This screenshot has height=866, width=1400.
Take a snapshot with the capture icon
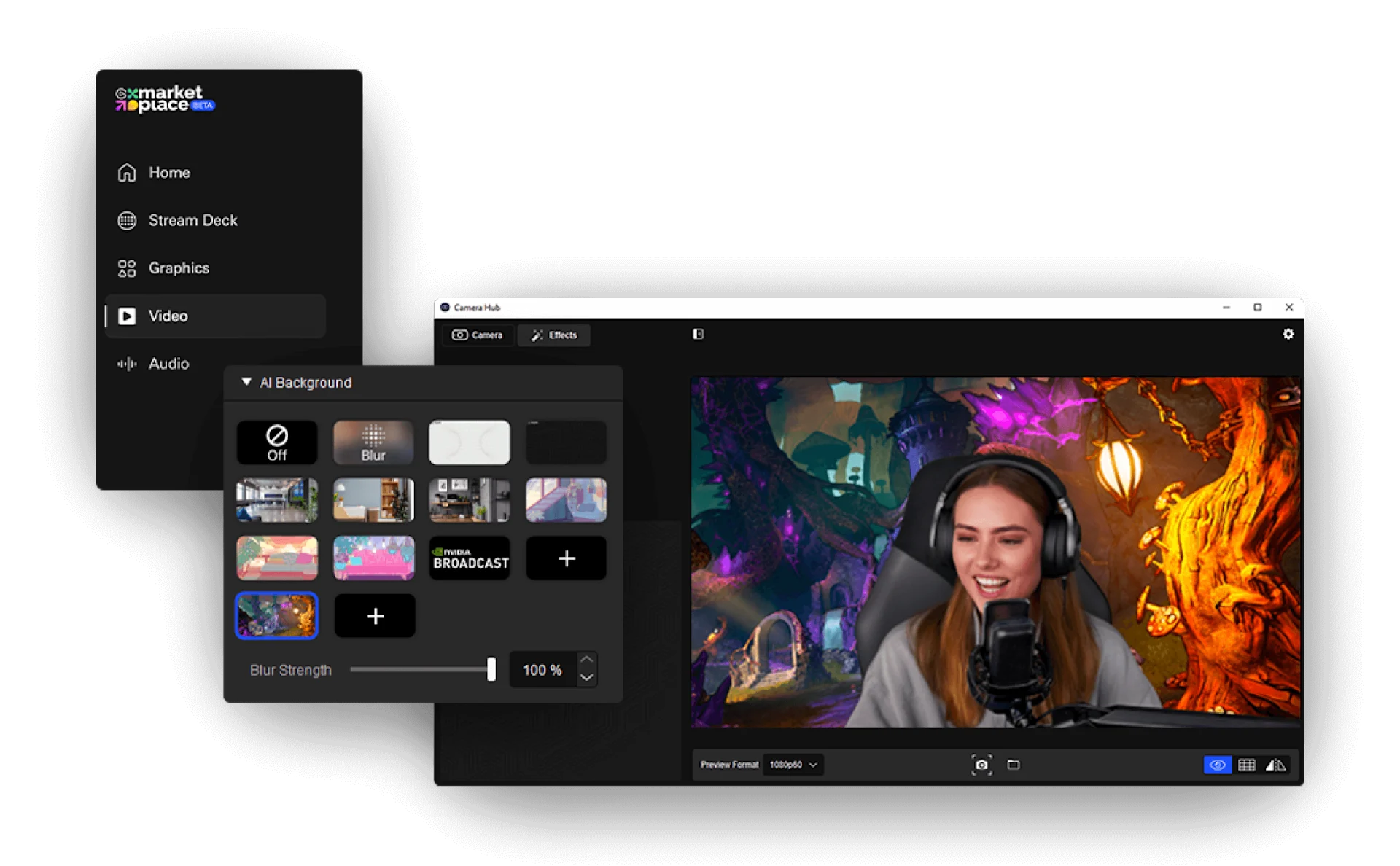tap(982, 765)
